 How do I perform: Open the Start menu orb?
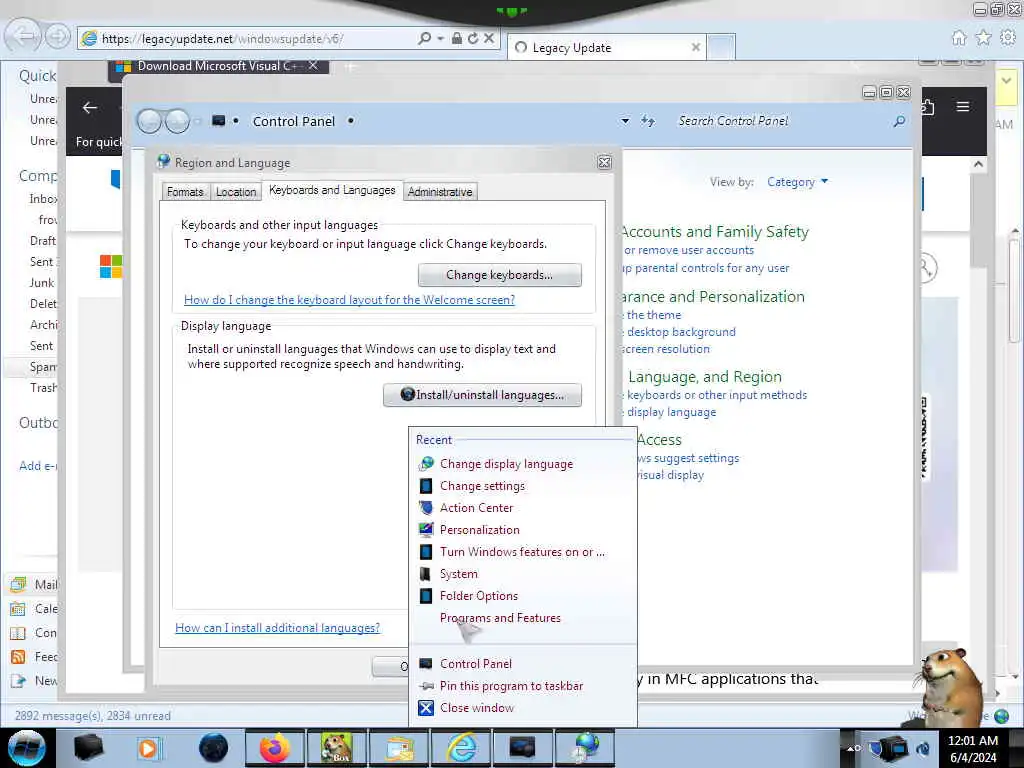26,748
